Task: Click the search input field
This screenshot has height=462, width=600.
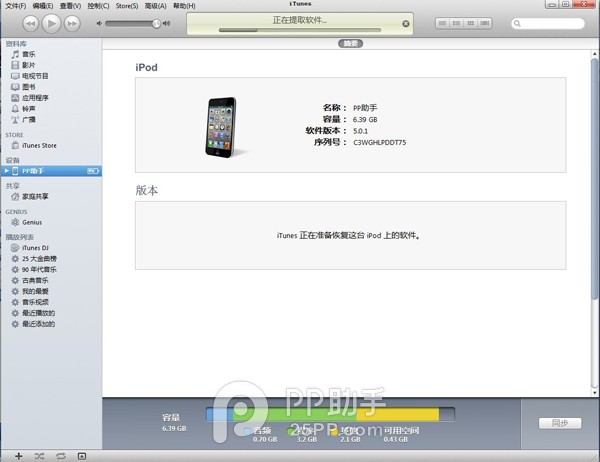Action: [548, 24]
